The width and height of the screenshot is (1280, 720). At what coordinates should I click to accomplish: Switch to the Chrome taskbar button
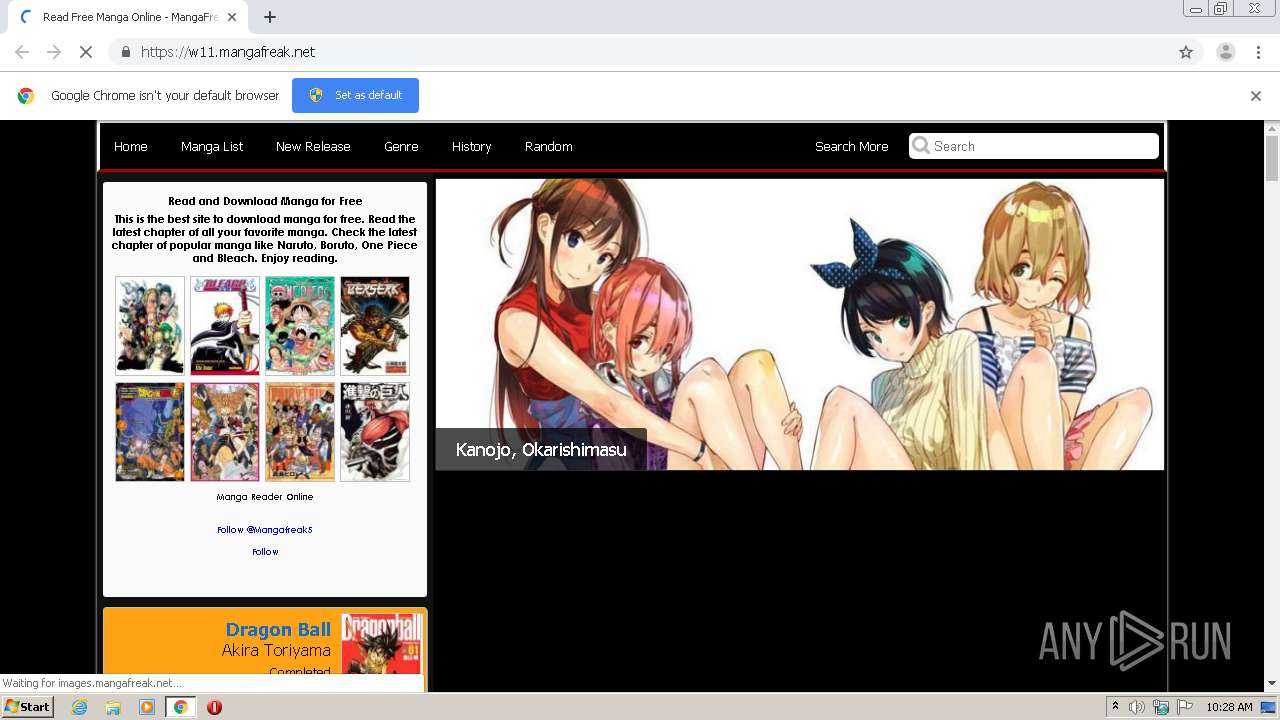181,707
